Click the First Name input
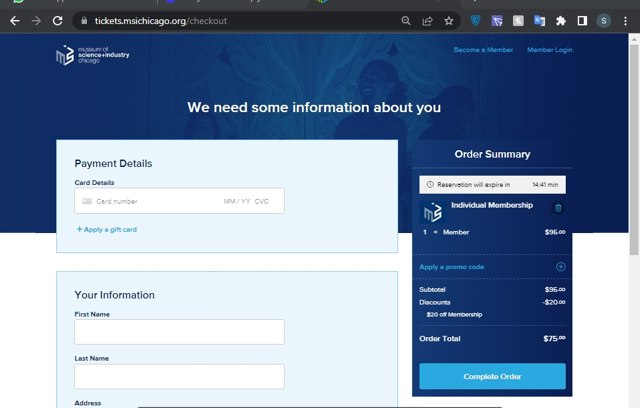Screen dimensions: 640x408 click(x=179, y=332)
